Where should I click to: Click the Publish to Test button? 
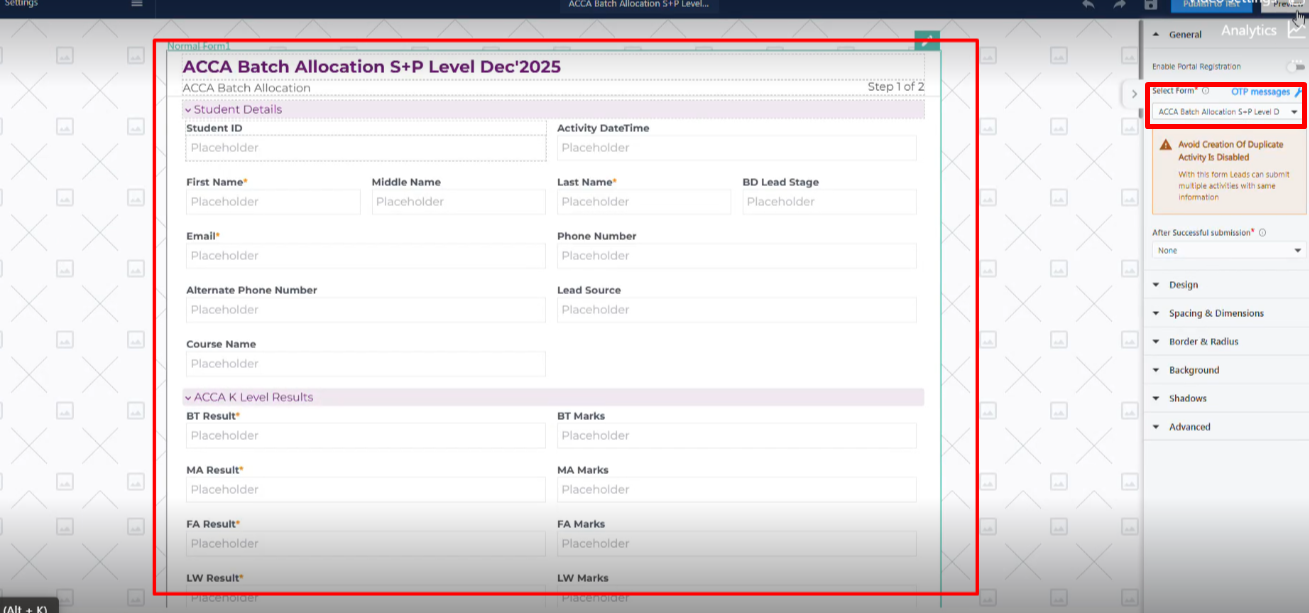(x=1211, y=5)
